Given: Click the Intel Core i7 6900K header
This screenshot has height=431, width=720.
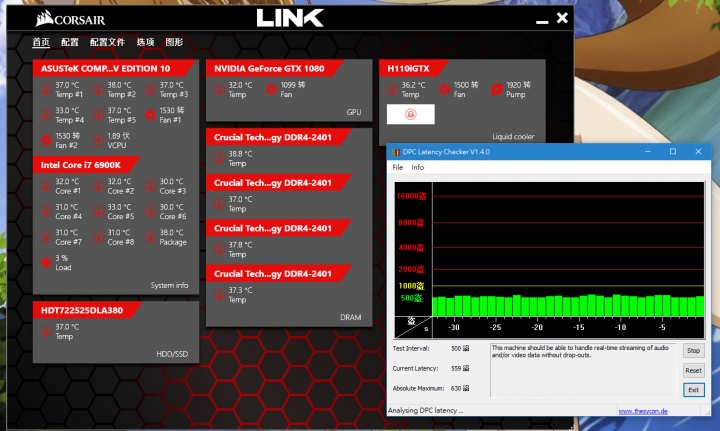Looking at the screenshot, I should (x=86, y=165).
